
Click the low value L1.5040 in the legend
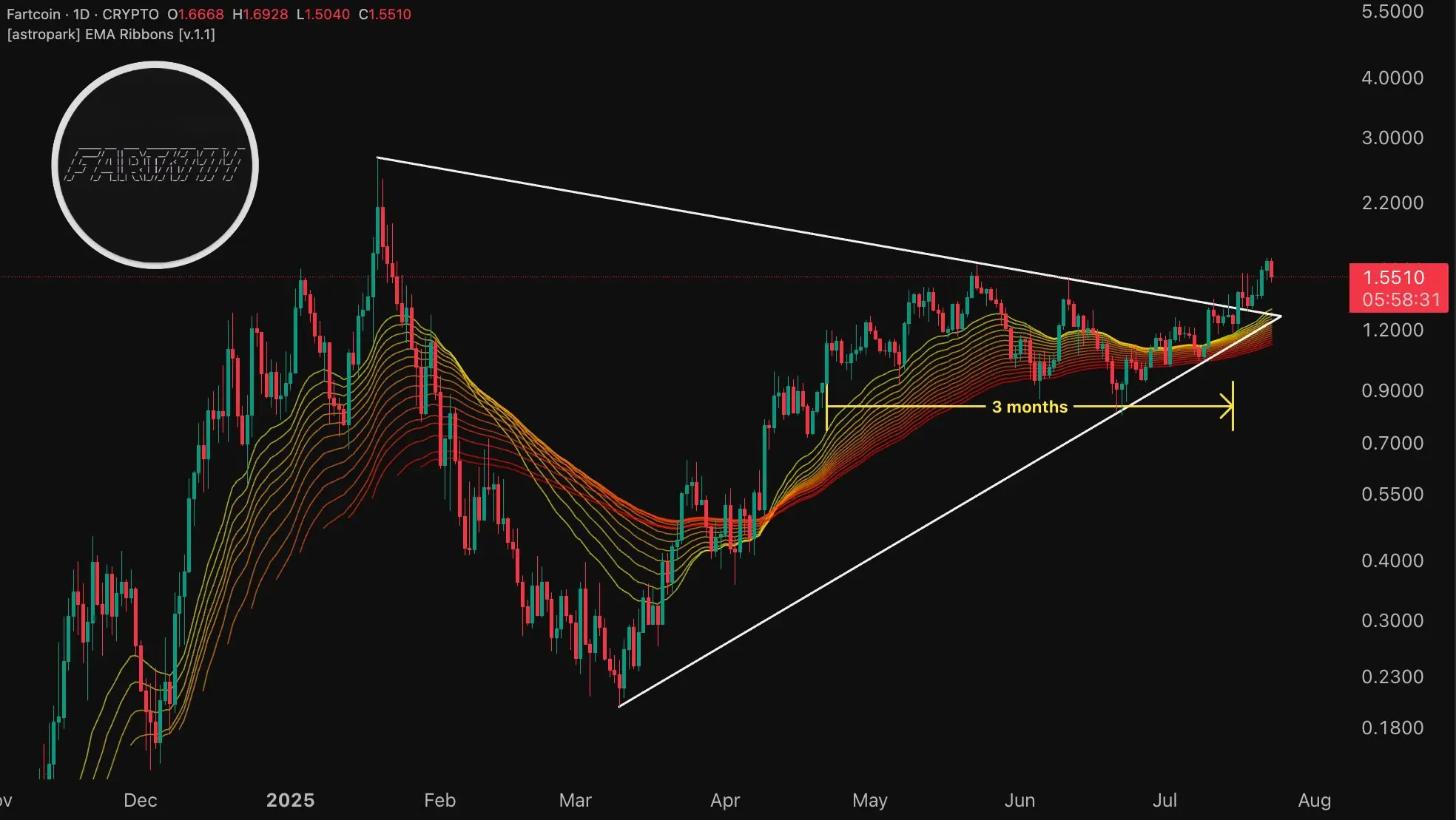pyautogui.click(x=323, y=14)
